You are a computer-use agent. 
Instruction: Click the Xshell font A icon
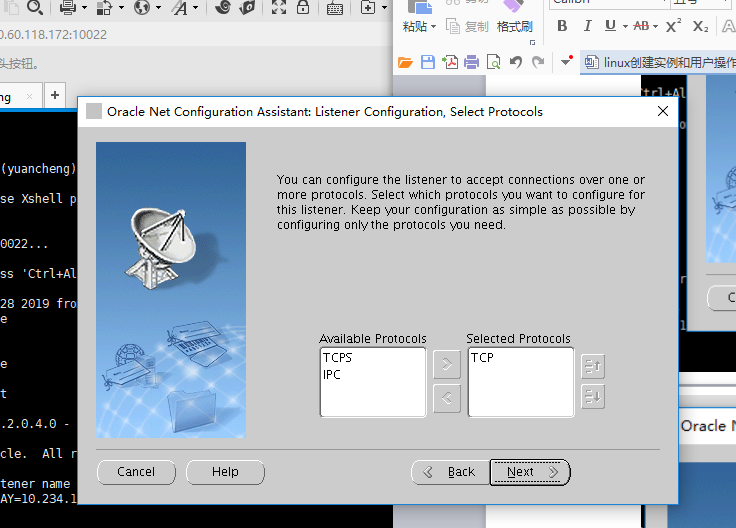tap(179, 8)
